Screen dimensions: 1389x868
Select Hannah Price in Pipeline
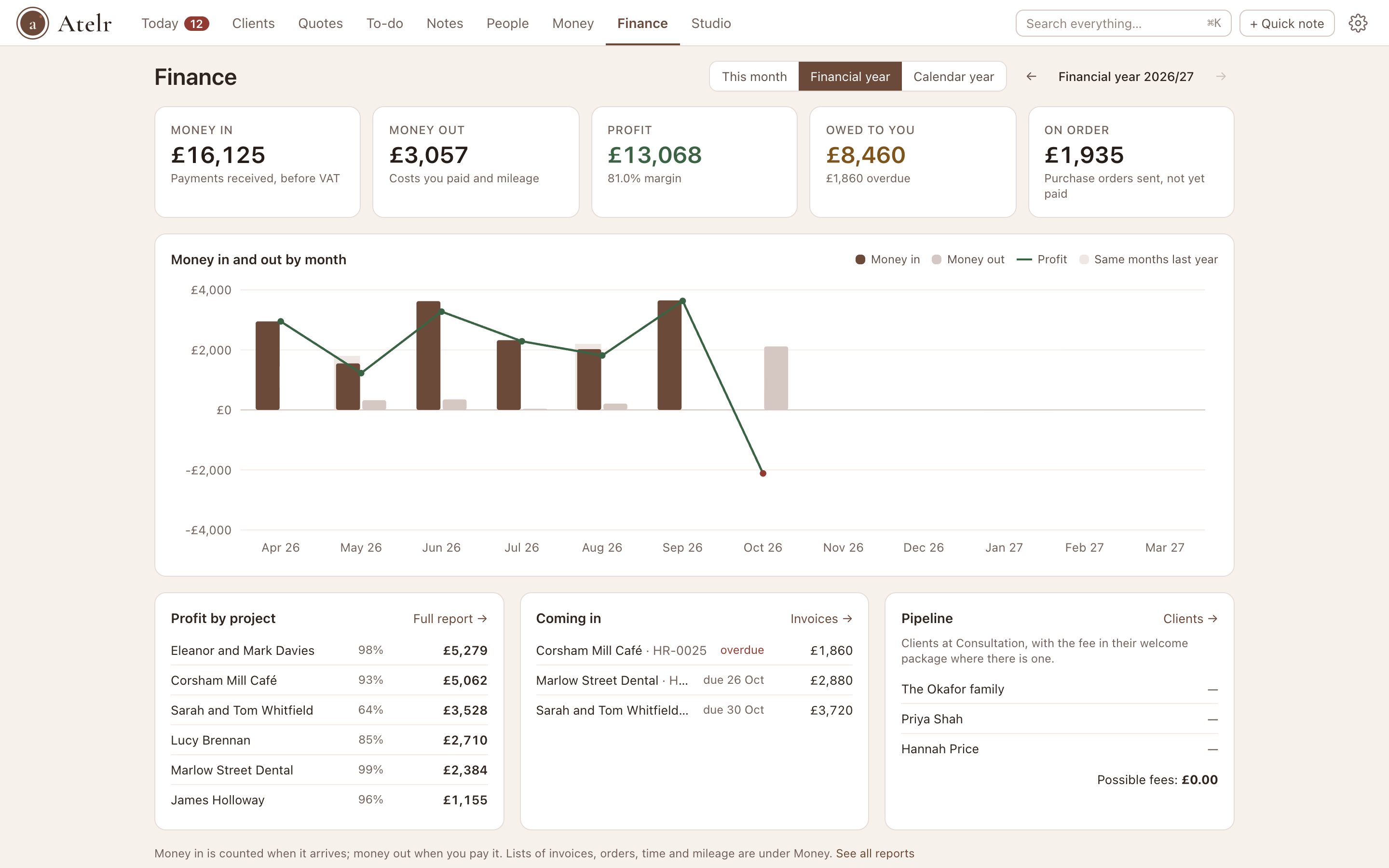click(x=1059, y=748)
